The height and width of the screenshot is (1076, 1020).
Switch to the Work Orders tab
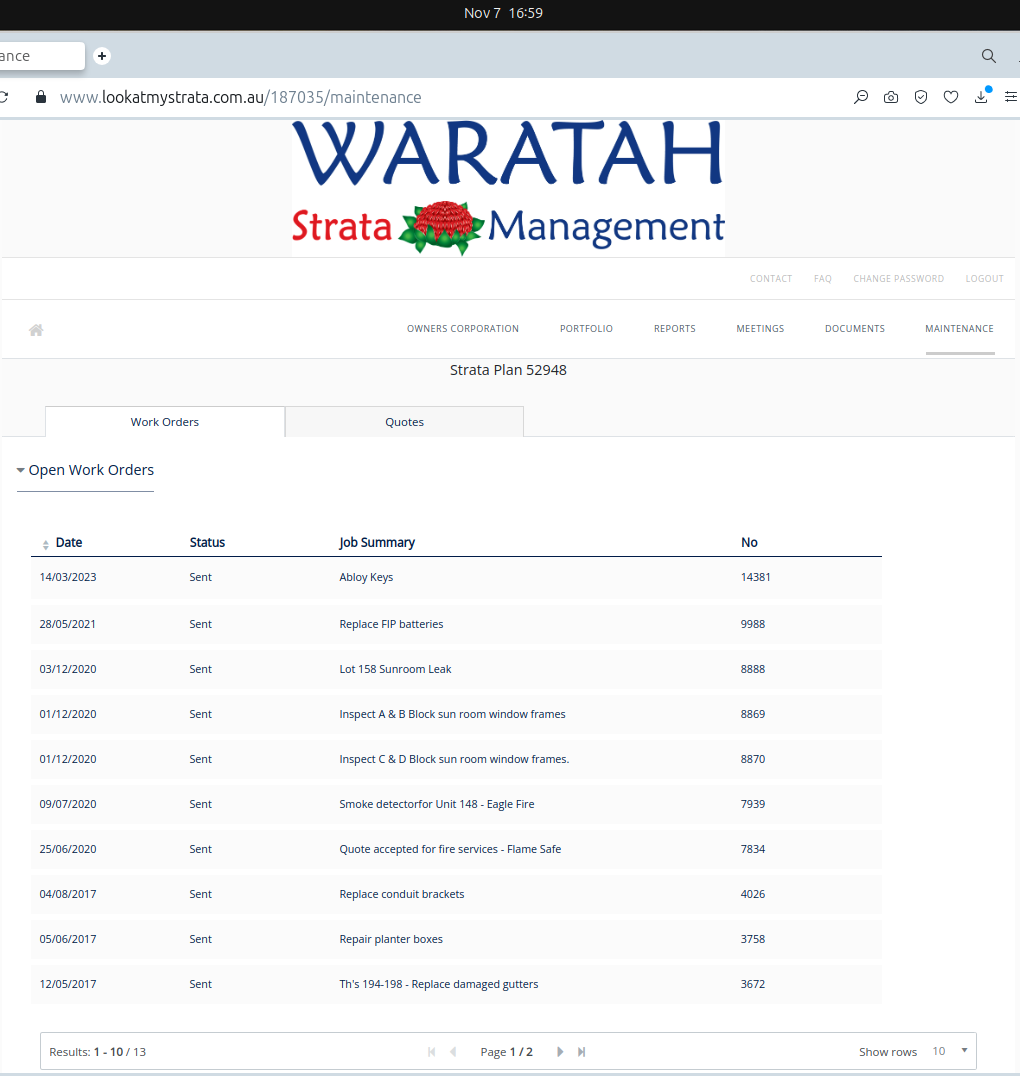tap(165, 422)
